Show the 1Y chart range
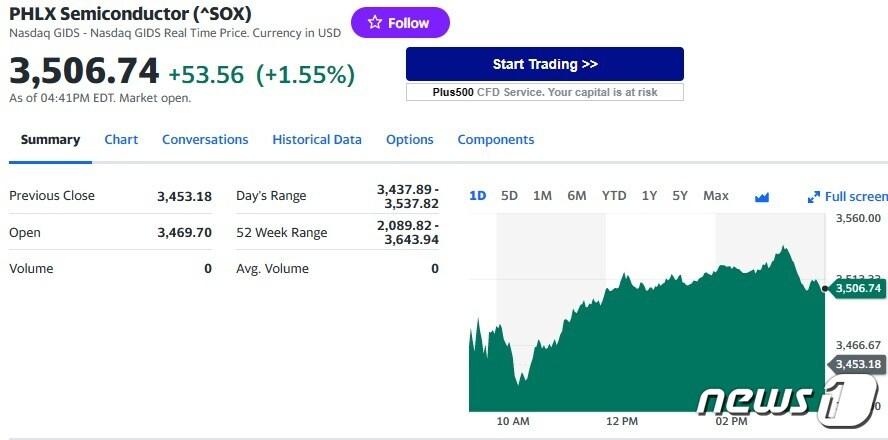 tap(650, 196)
